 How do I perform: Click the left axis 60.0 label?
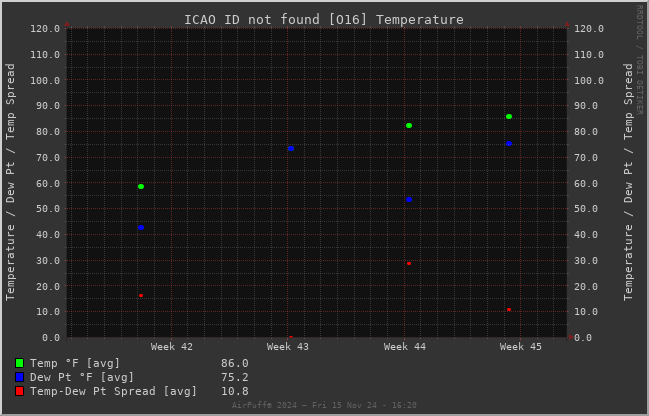point(48,183)
